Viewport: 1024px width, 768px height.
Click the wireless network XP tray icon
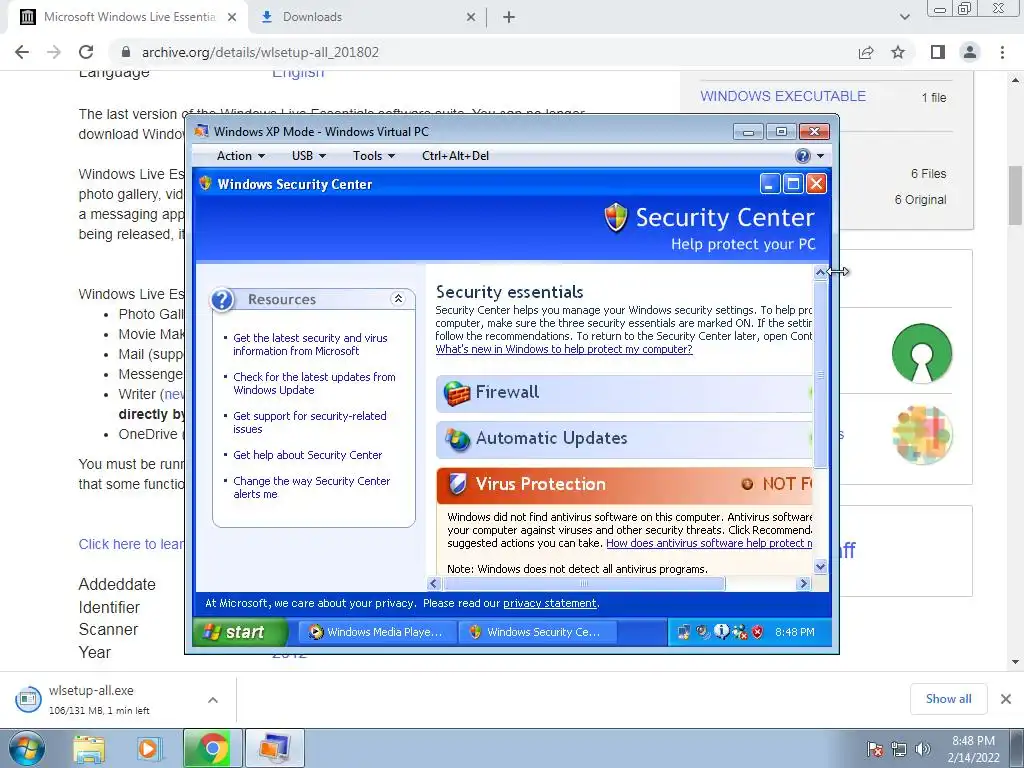click(x=703, y=632)
